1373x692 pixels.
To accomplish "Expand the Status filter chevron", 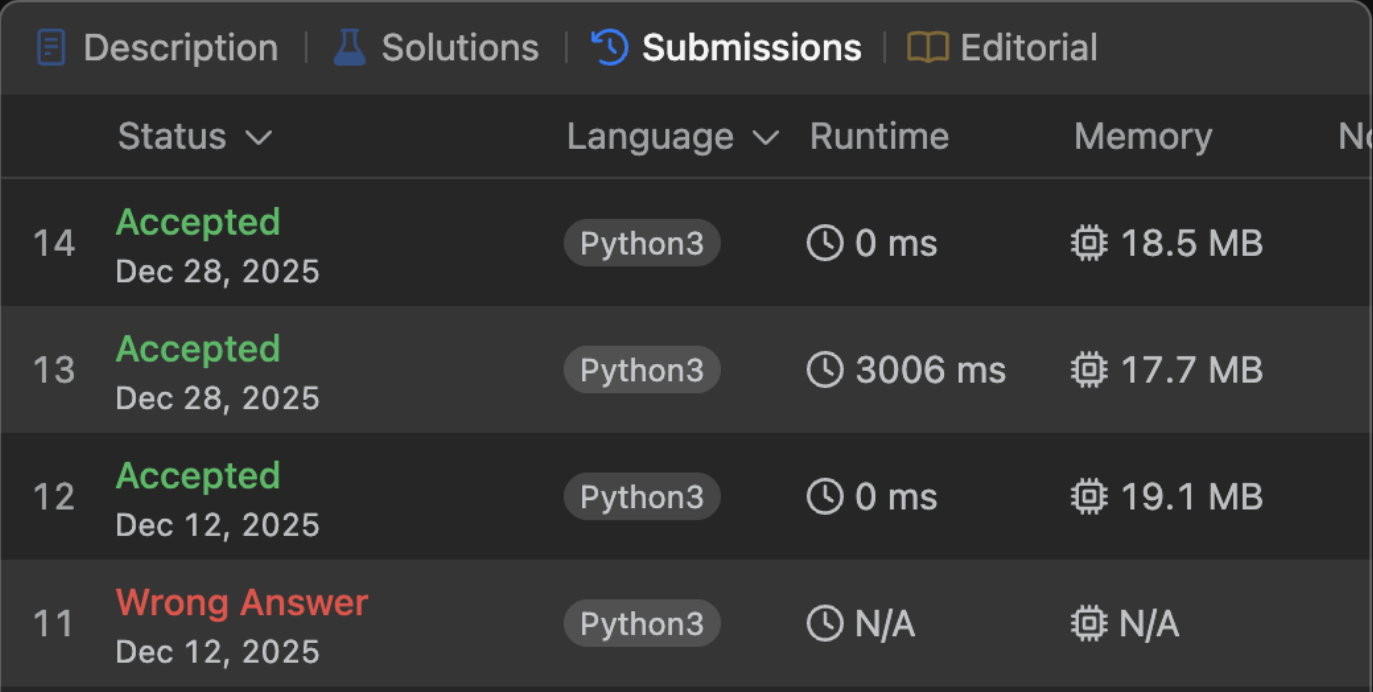I will [x=259, y=138].
